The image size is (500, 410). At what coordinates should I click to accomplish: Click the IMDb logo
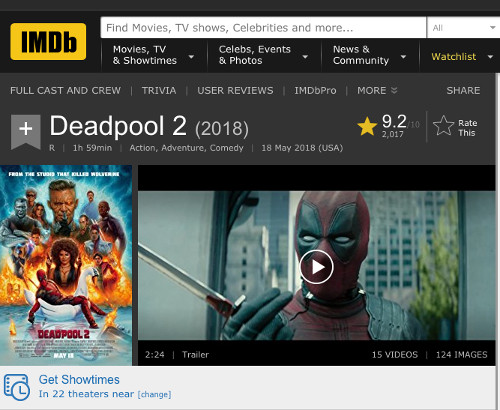click(48, 42)
